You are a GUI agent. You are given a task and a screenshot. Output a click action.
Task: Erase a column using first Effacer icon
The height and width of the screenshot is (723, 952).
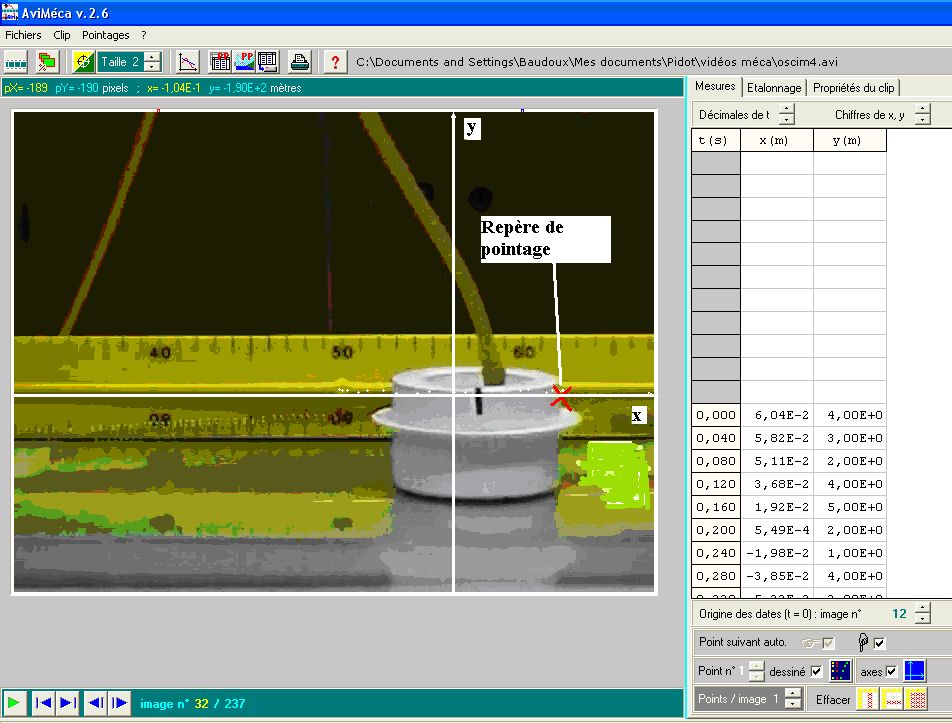tap(869, 699)
